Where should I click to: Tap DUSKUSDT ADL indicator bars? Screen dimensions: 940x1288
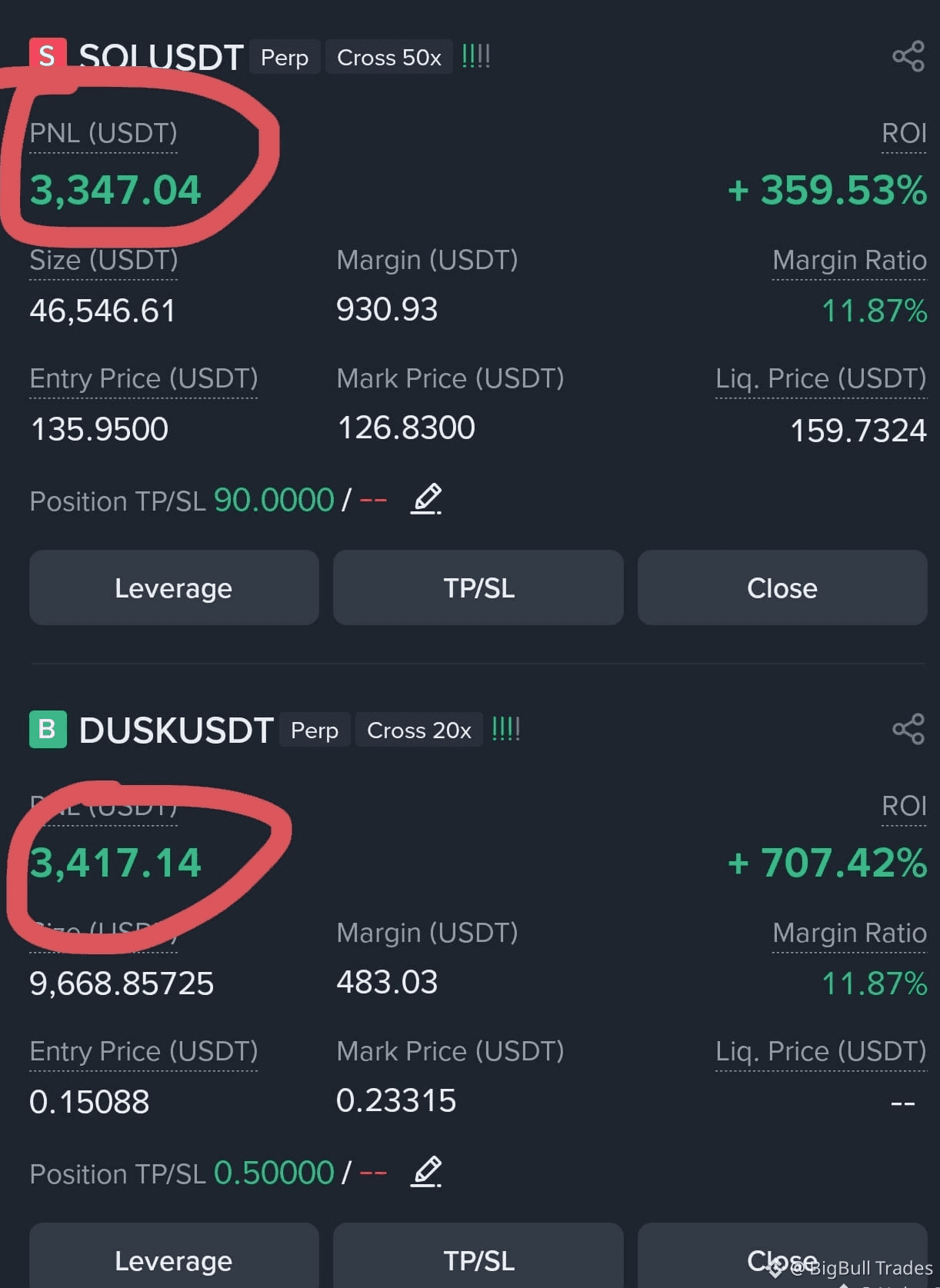(x=506, y=729)
